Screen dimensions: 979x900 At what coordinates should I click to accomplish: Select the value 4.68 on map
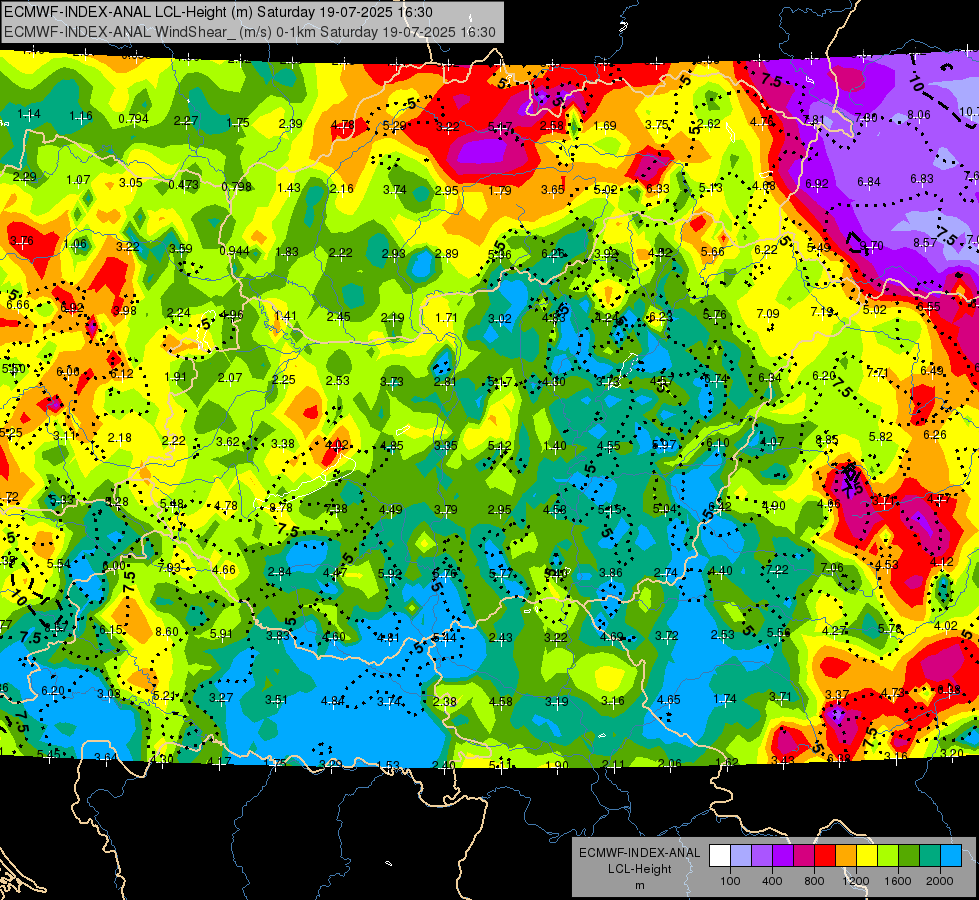coord(764,185)
